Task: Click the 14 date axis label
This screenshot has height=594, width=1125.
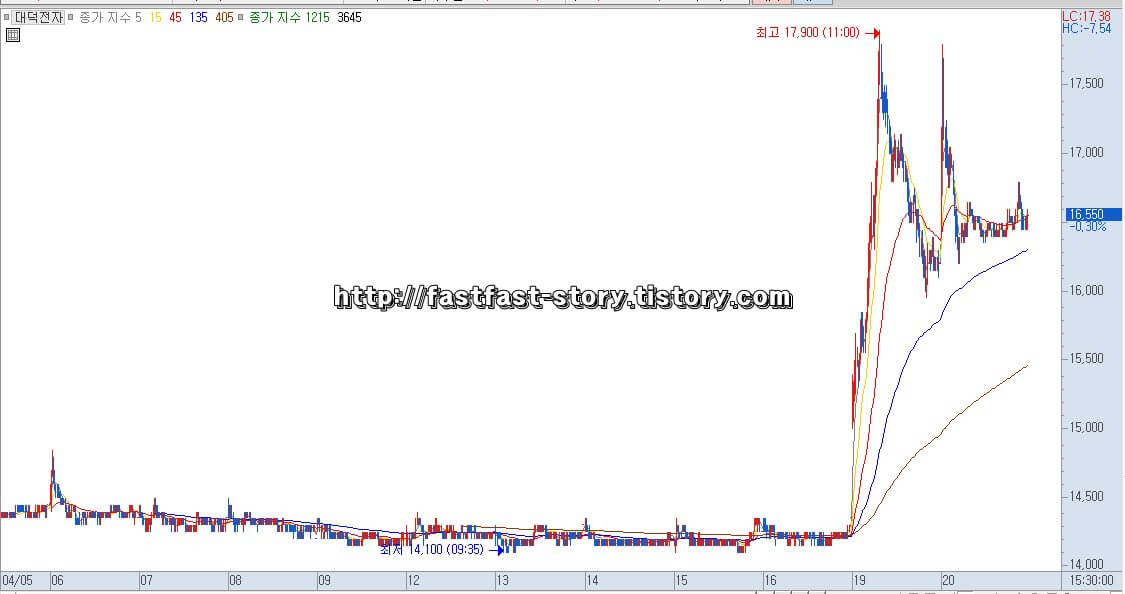Action: 592,580
